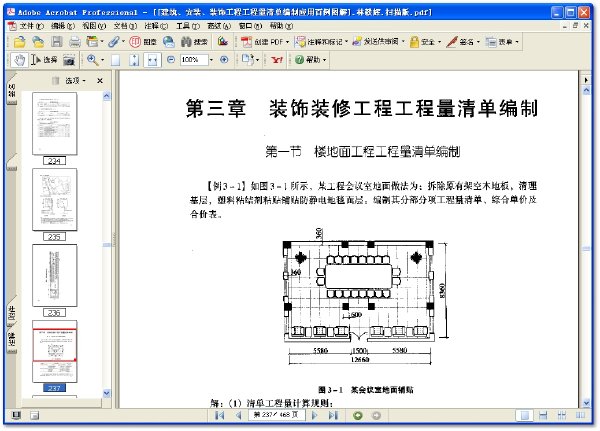
Task: Open the Help (帮助) menu
Action: pyautogui.click(x=281, y=26)
